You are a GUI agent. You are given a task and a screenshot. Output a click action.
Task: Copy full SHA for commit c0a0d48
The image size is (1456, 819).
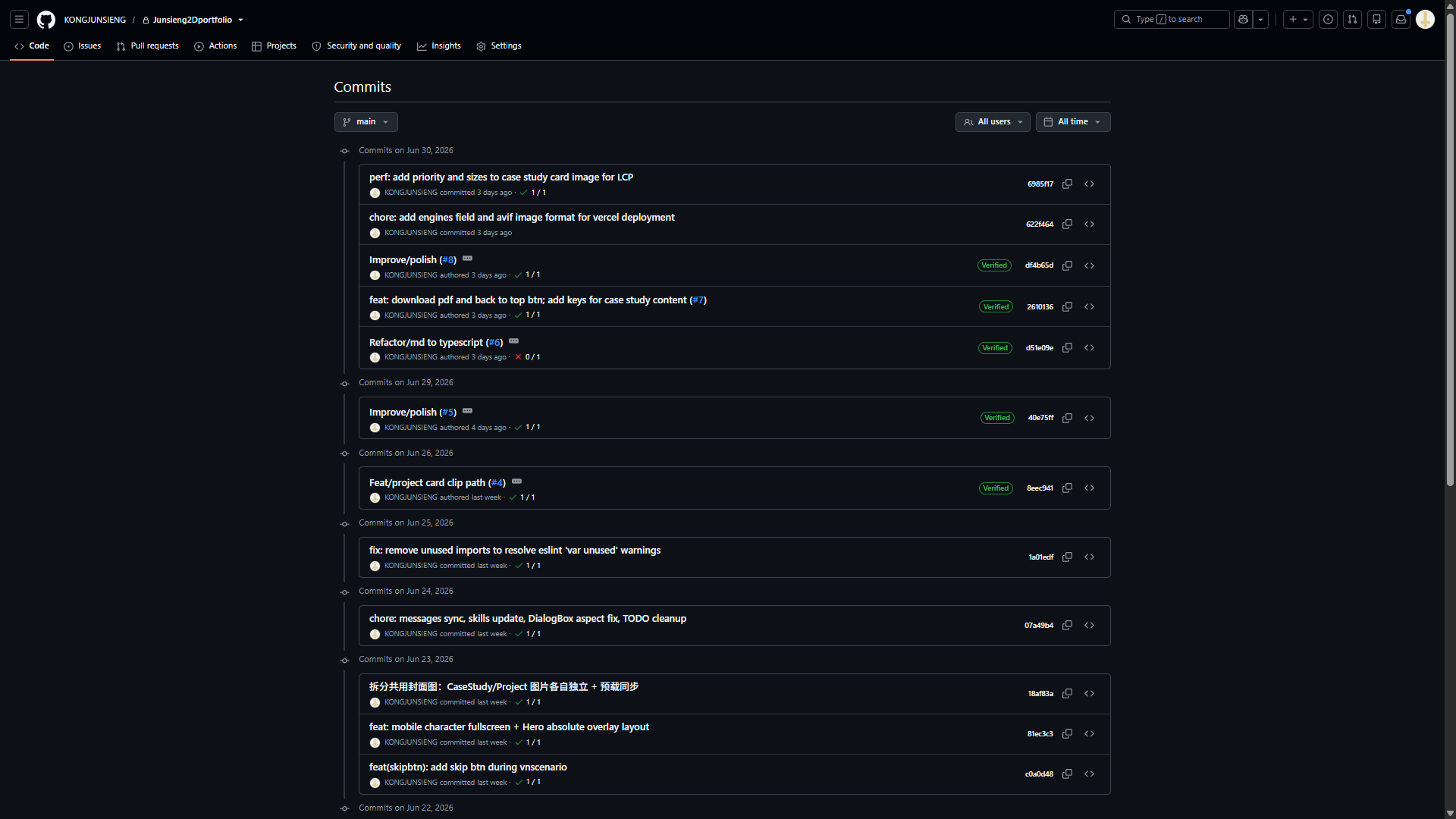(1067, 774)
